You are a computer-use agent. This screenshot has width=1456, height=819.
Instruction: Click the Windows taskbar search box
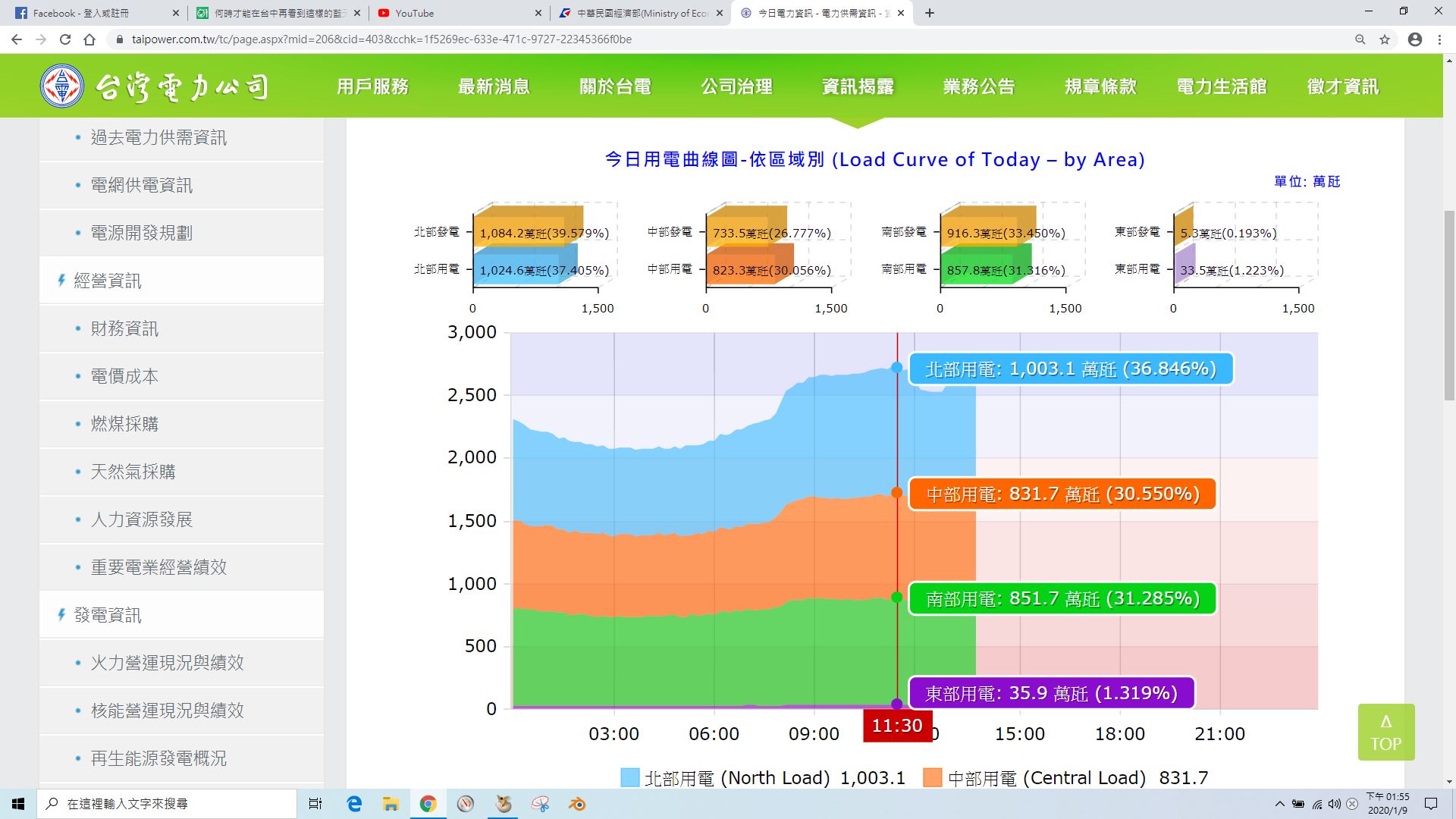pos(168,804)
